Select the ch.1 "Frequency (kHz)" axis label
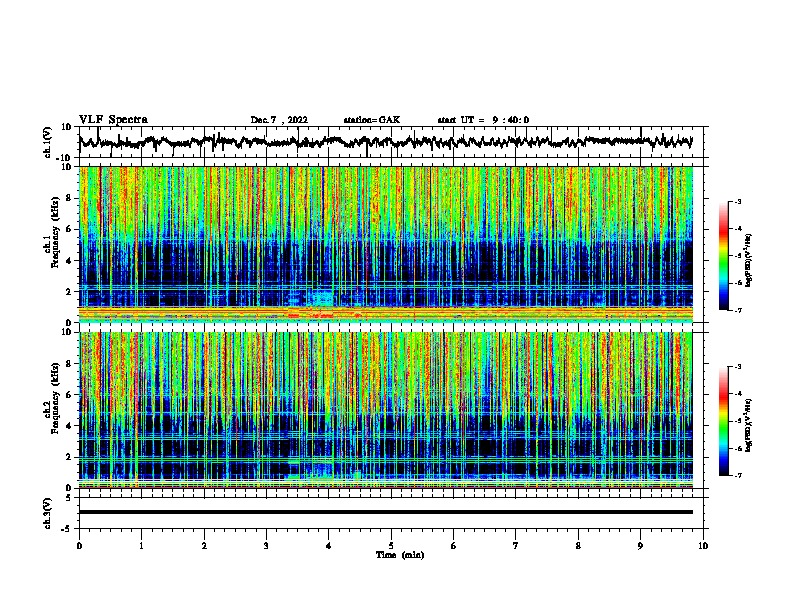Viewport: 792px width, 612px height. pos(55,234)
